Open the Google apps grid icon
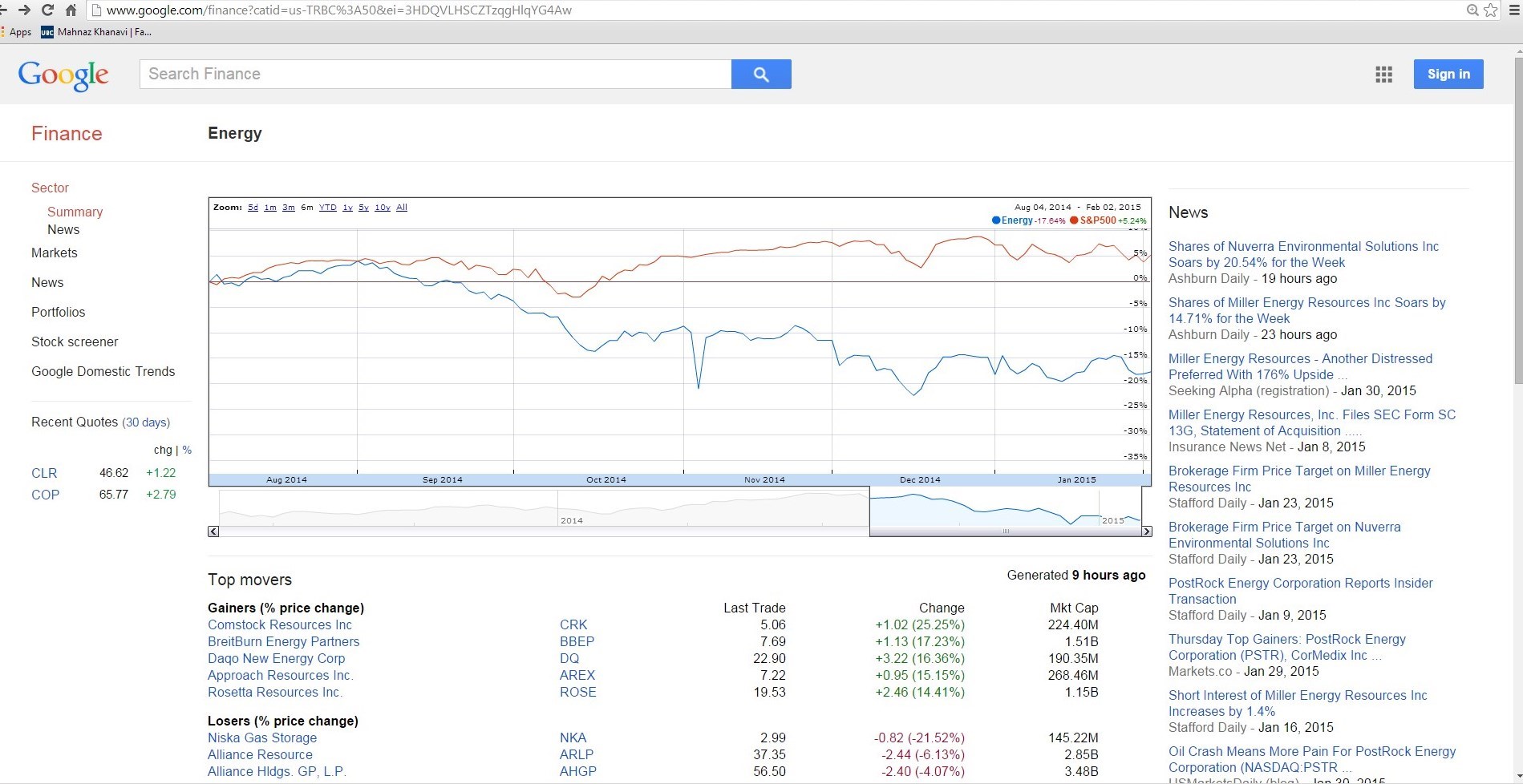 point(1383,75)
